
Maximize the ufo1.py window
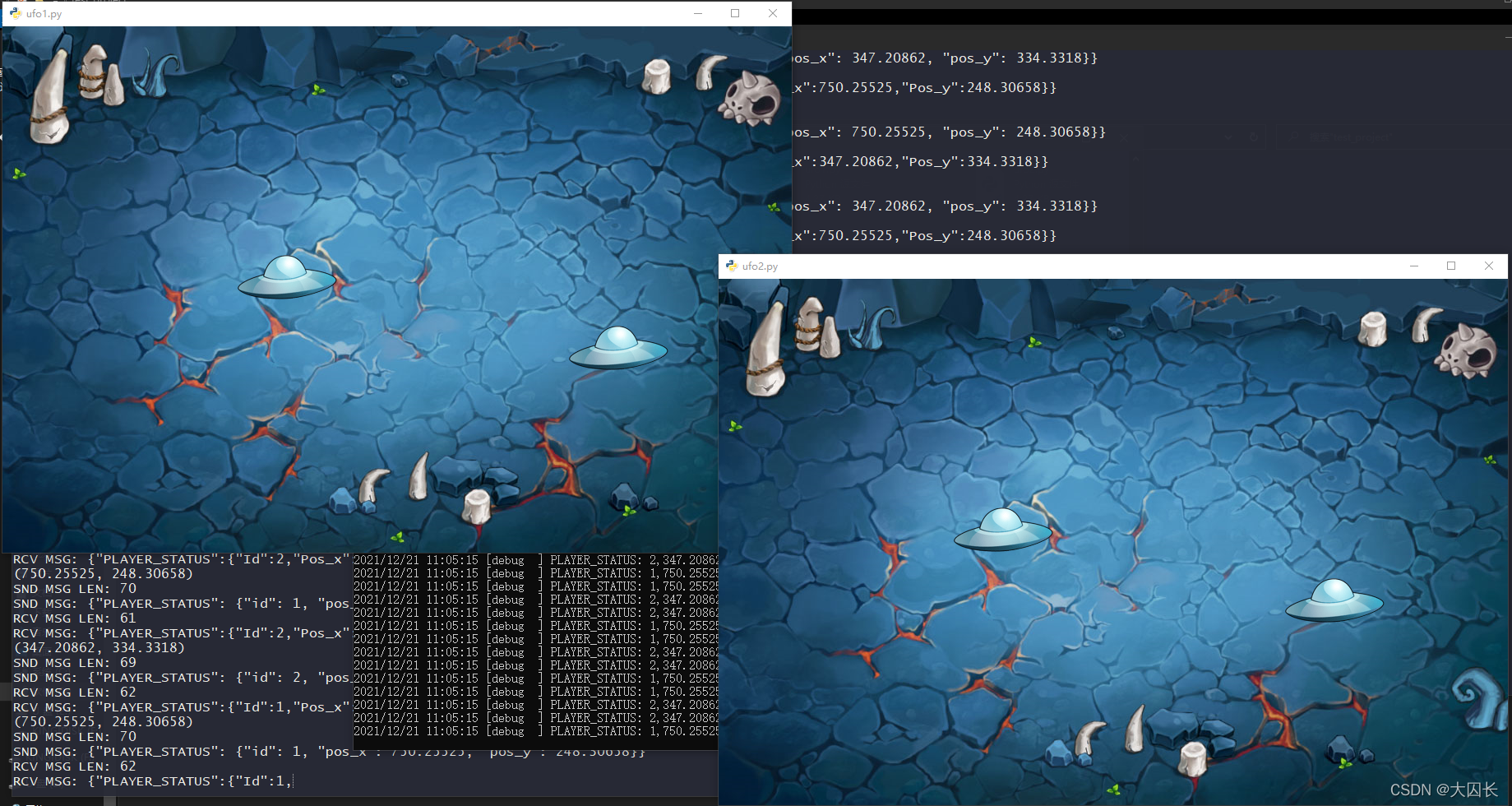tap(735, 13)
